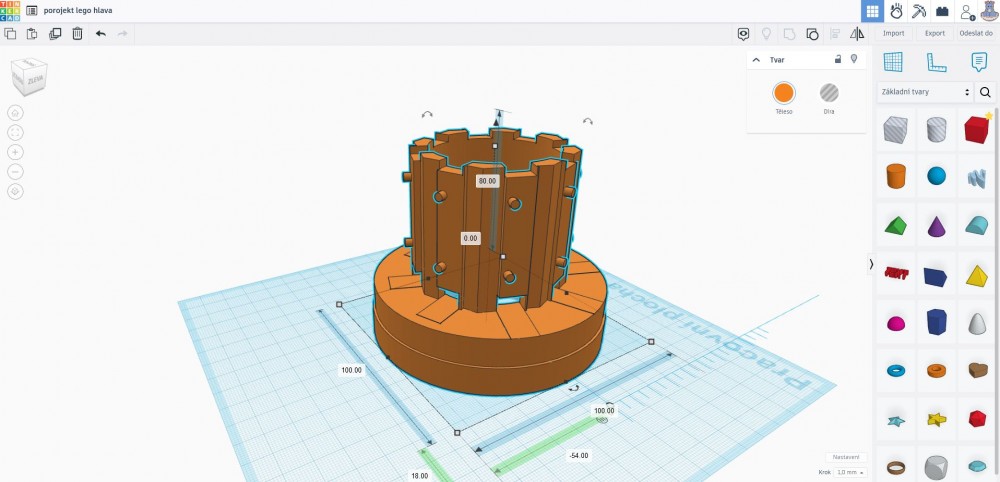The height and width of the screenshot is (482, 1000).
Task: Collapse the shapes side panel arrow
Action: coord(871,264)
